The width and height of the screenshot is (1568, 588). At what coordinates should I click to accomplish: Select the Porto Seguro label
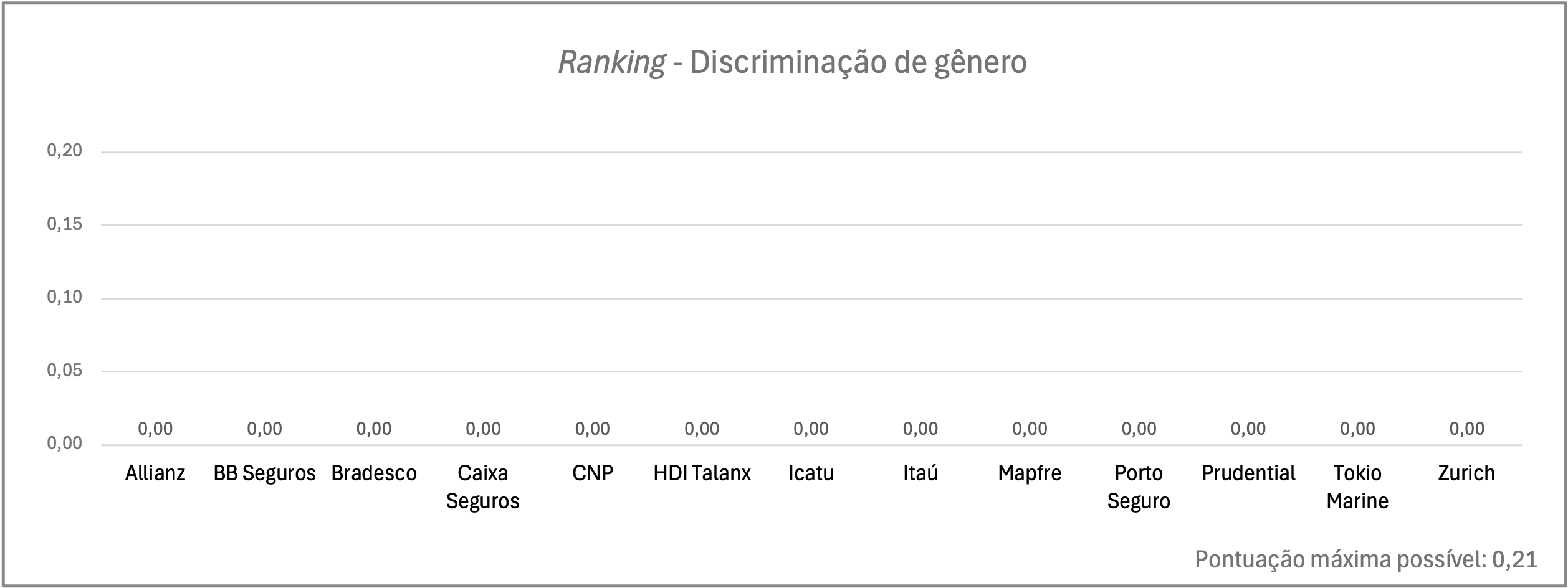click(x=1139, y=487)
